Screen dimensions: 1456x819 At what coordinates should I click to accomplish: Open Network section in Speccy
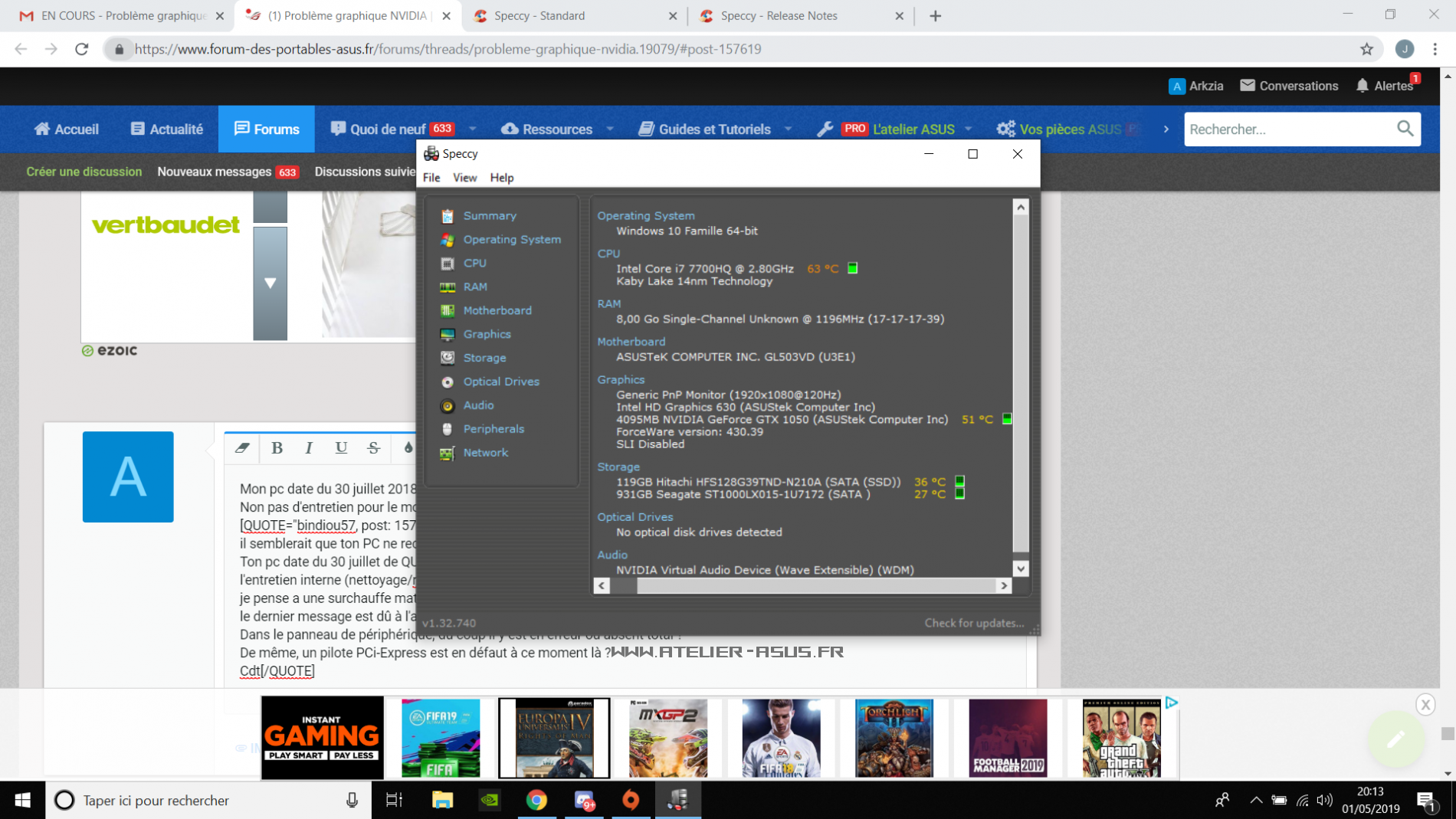(x=485, y=453)
